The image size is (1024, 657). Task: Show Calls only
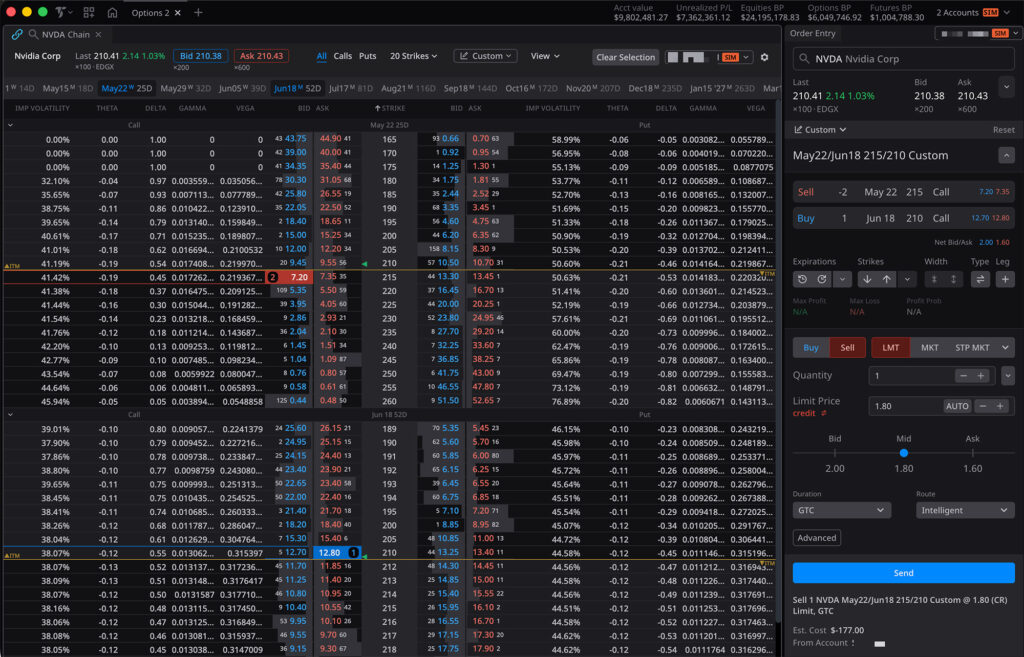point(342,56)
